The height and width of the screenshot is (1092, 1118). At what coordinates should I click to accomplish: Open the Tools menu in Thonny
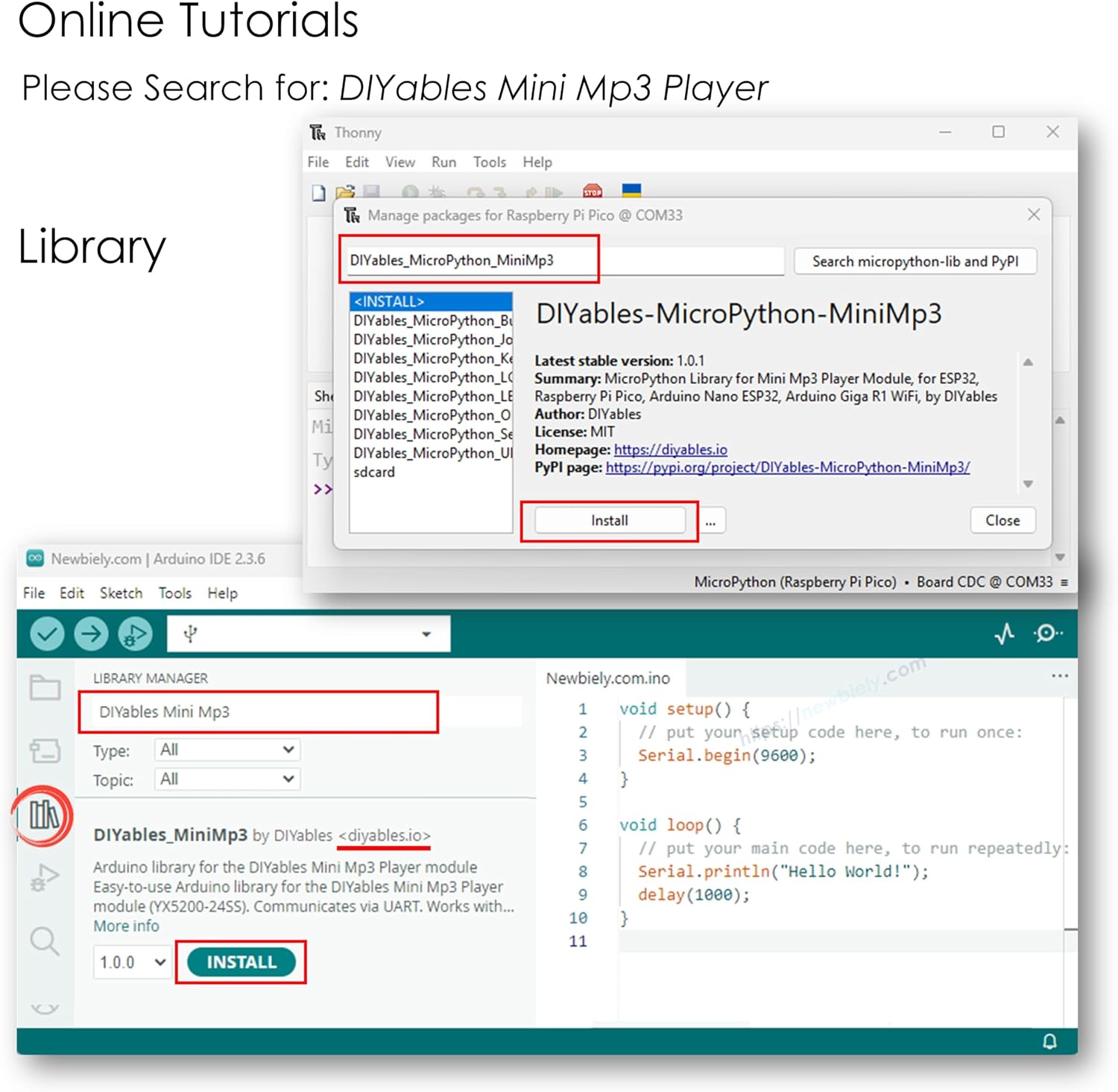489,162
